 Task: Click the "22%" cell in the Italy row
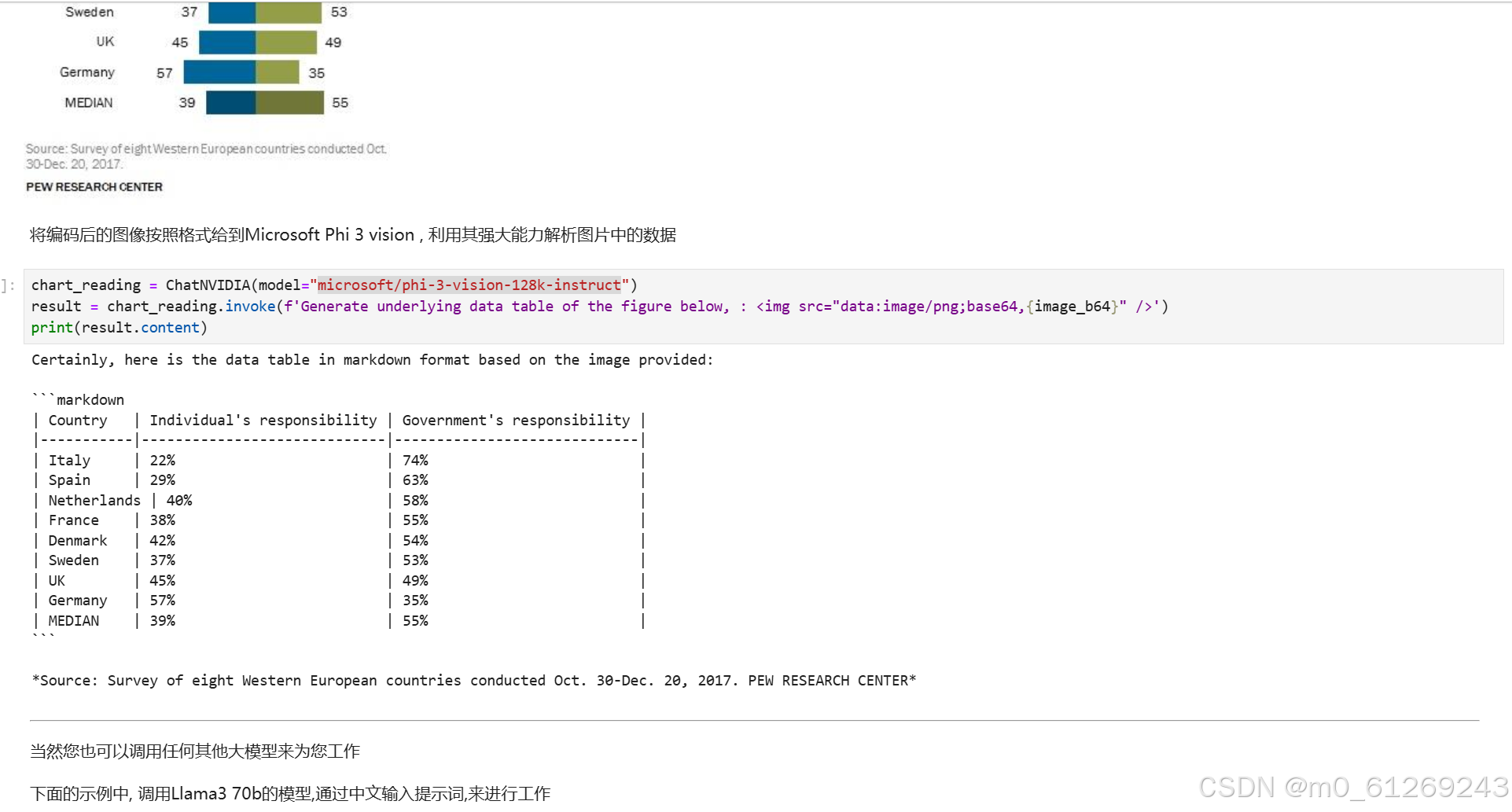pyautogui.click(x=163, y=461)
